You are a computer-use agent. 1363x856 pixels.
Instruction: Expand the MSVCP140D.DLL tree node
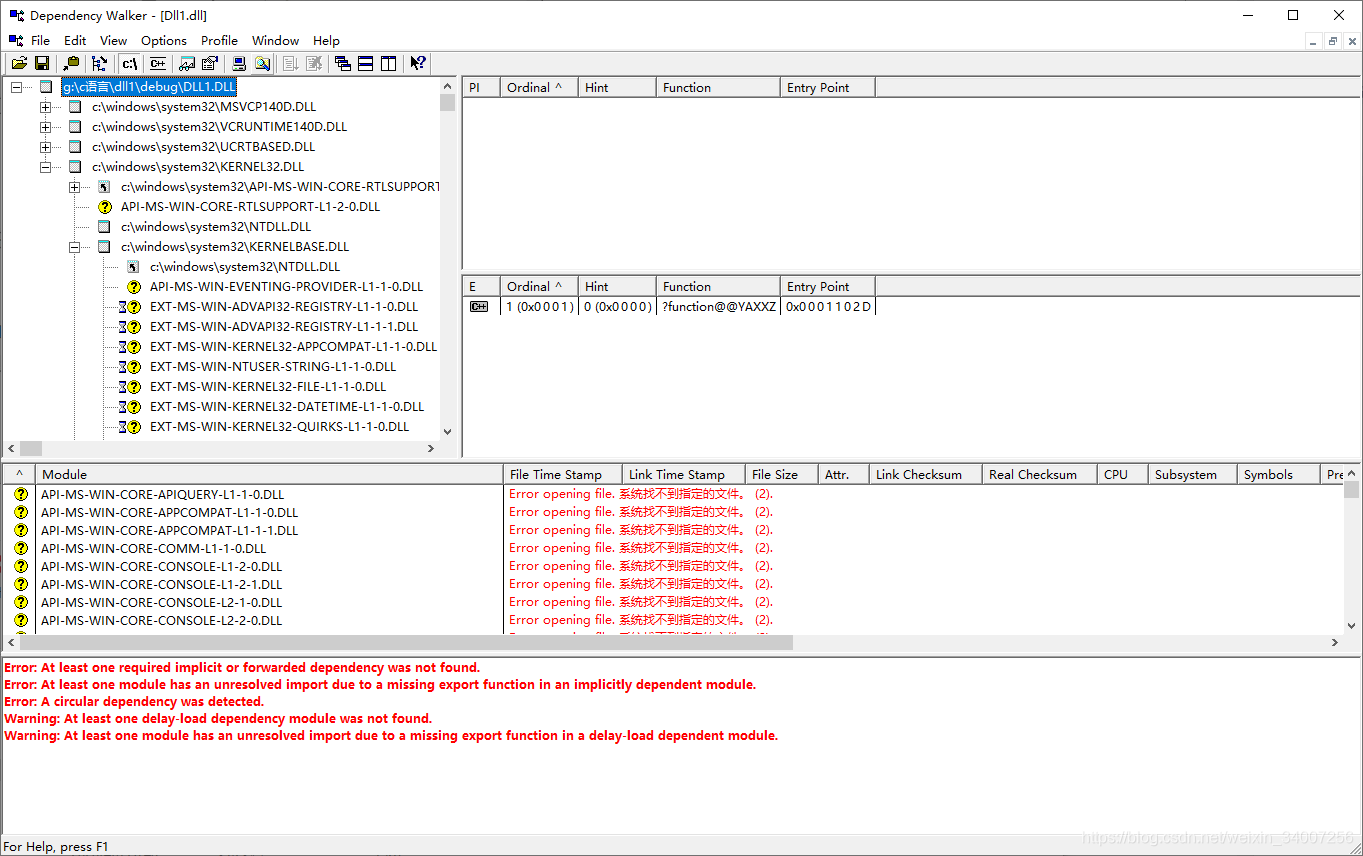(45, 107)
